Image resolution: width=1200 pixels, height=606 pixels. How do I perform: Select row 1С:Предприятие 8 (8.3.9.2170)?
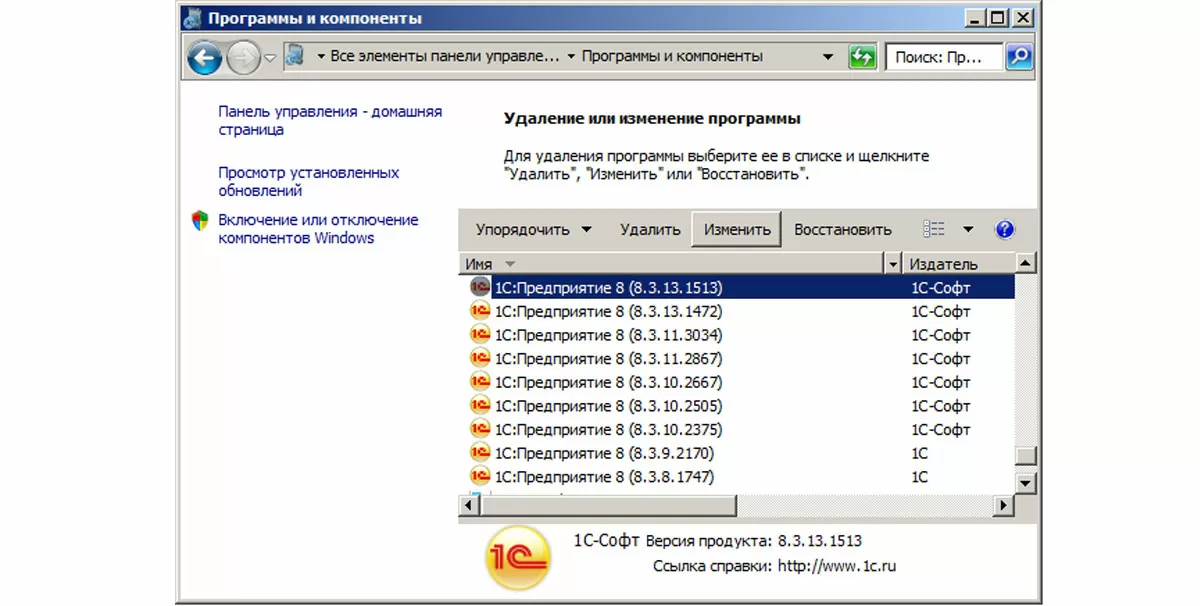[738, 453]
